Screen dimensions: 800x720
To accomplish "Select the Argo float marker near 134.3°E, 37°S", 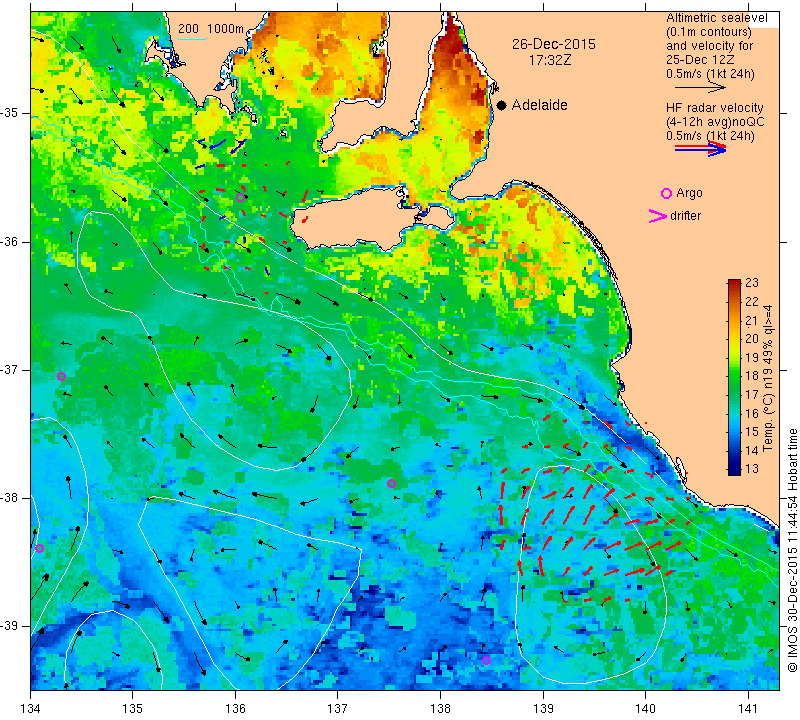I will pos(61,377).
